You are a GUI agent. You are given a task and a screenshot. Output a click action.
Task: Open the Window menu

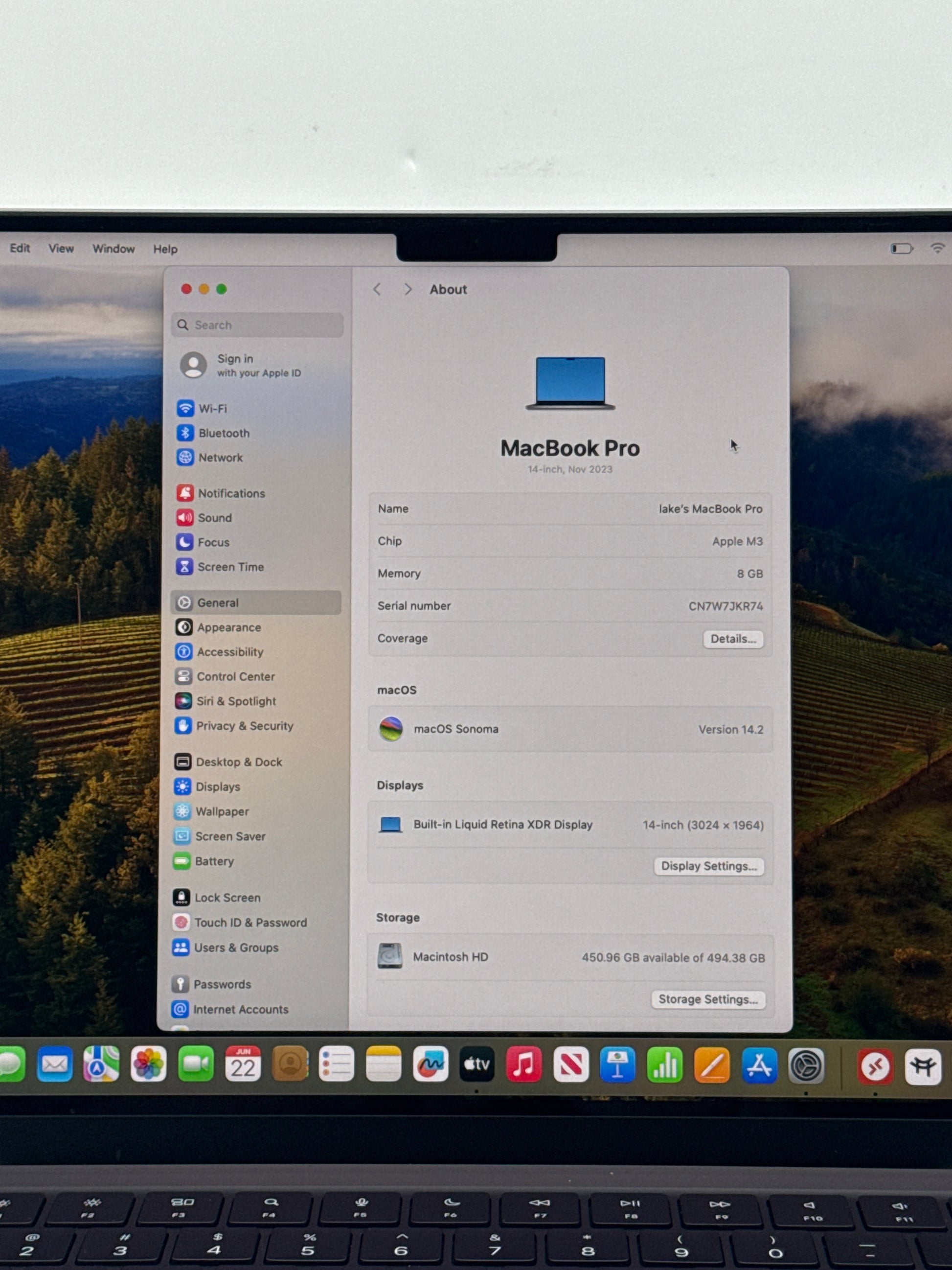(113, 249)
